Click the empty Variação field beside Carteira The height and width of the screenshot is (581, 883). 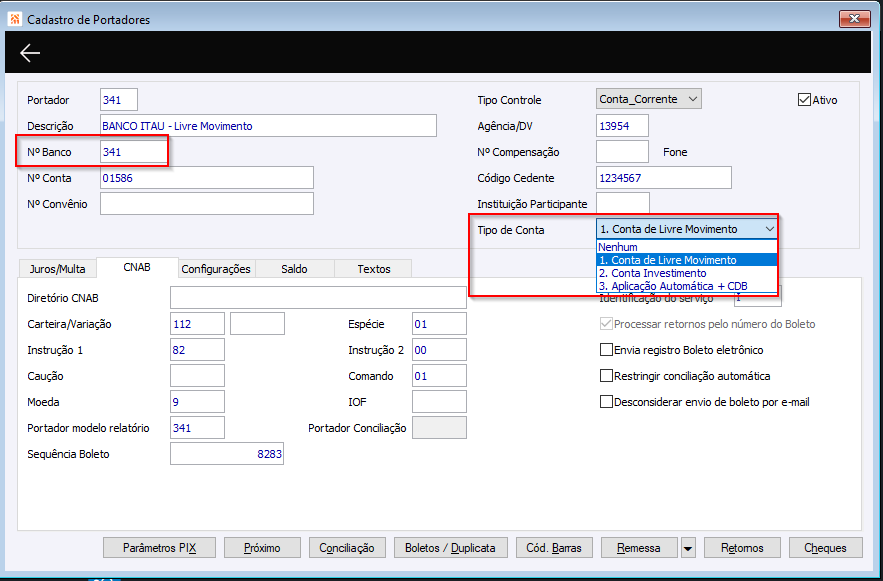coord(257,324)
